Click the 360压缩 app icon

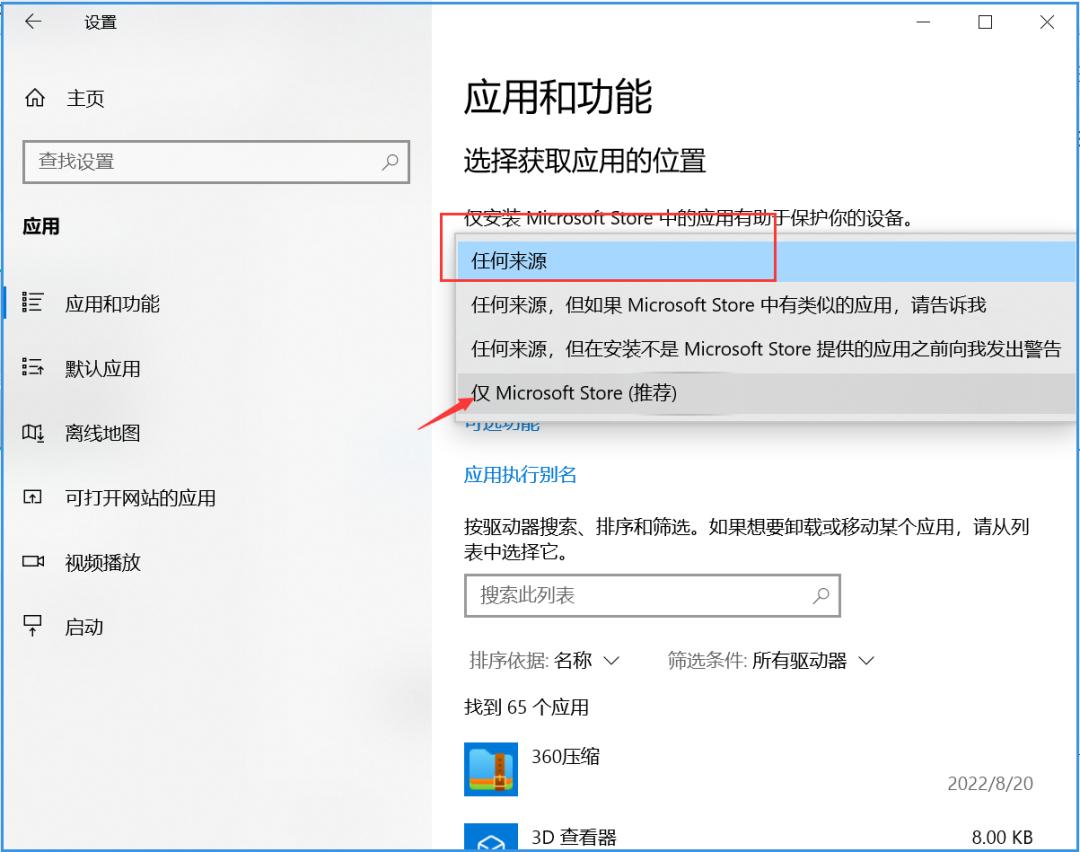490,769
